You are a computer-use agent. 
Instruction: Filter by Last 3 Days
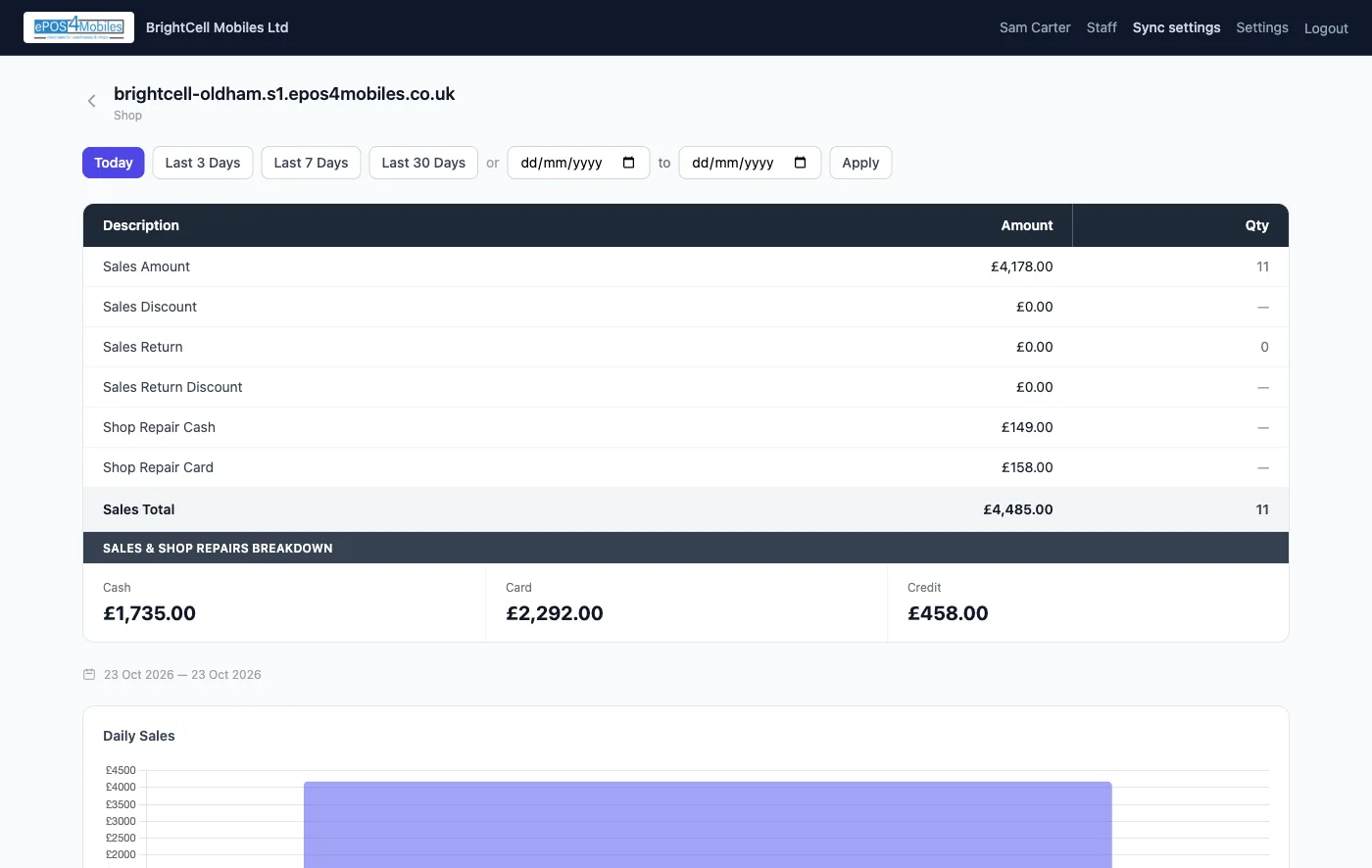203,163
